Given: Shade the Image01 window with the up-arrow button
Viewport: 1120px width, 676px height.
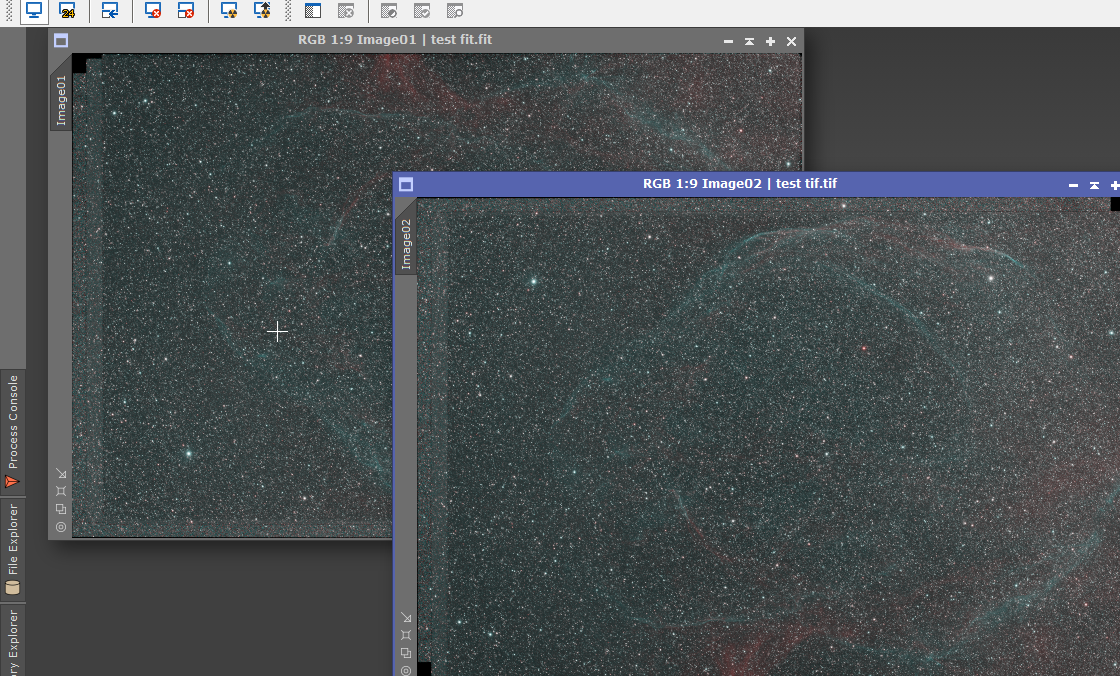Looking at the screenshot, I should (x=749, y=41).
